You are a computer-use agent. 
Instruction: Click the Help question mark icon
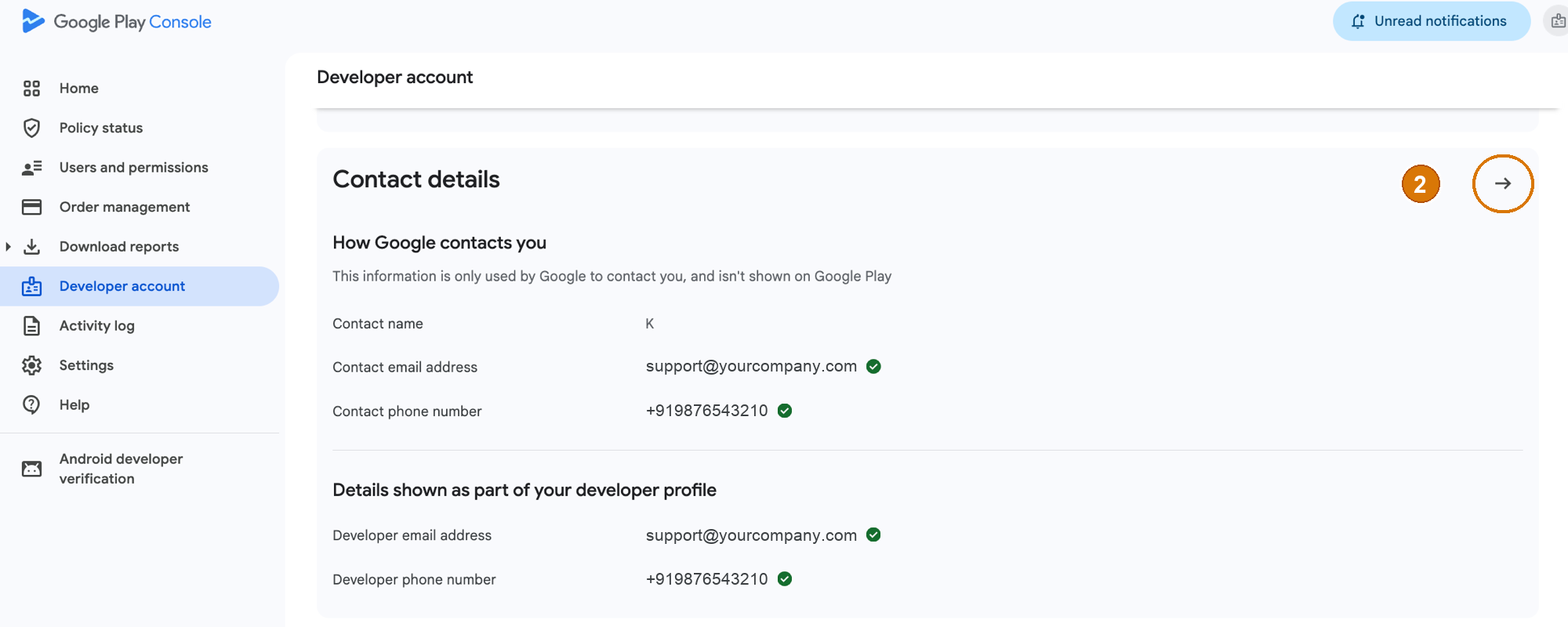(x=31, y=404)
